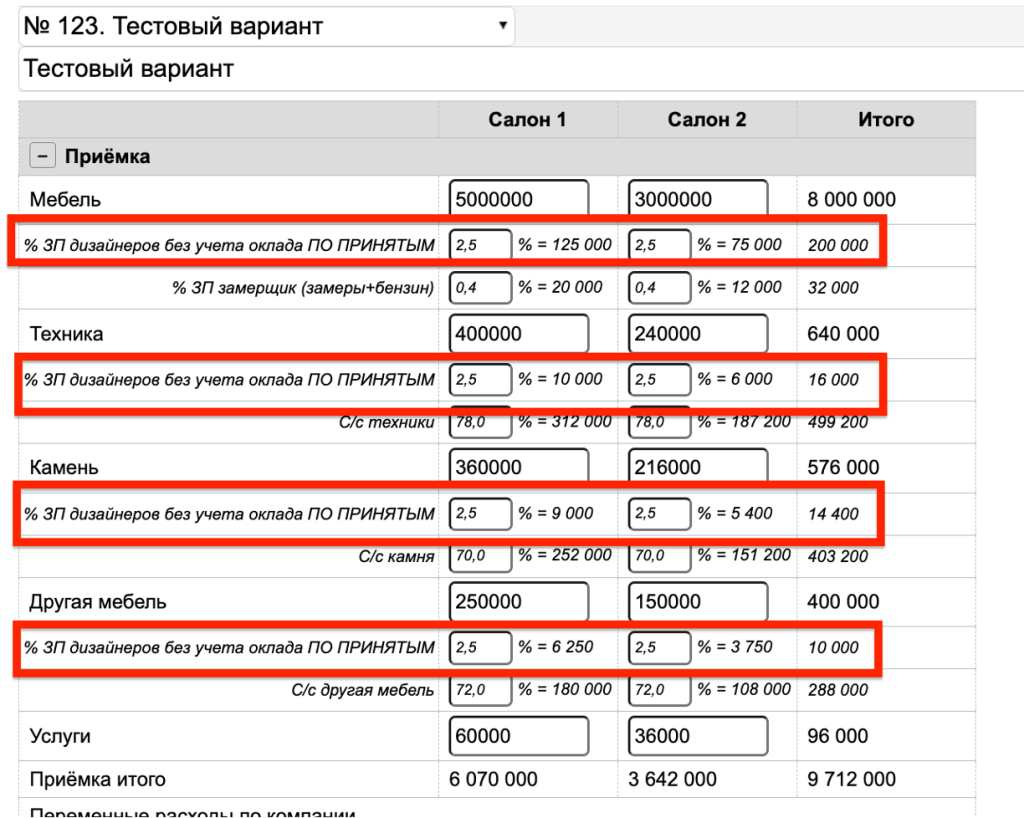1024x818 pixels.
Task: Click the Салон 1 column header
Action: point(527,120)
